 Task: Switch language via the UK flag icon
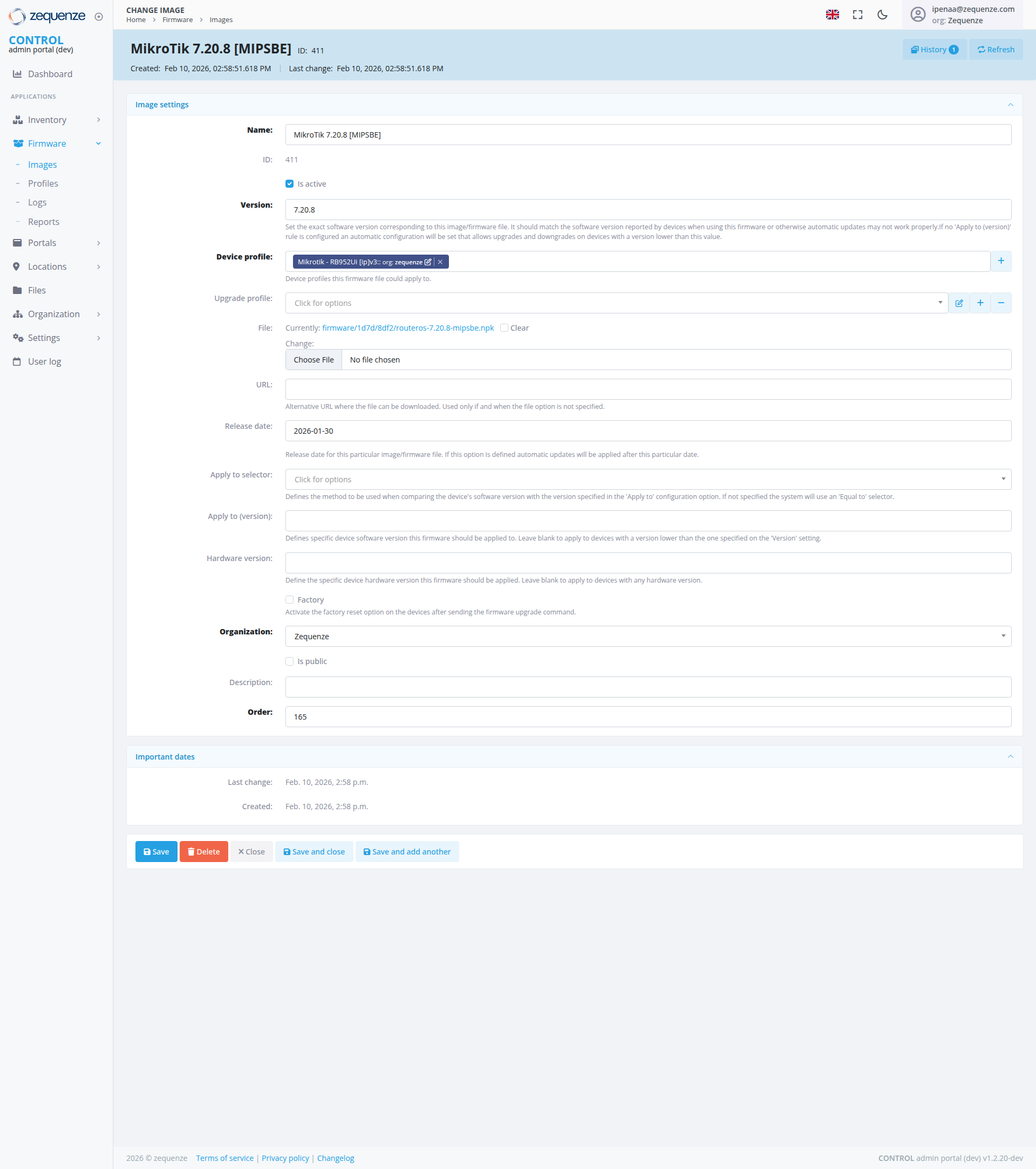point(833,15)
